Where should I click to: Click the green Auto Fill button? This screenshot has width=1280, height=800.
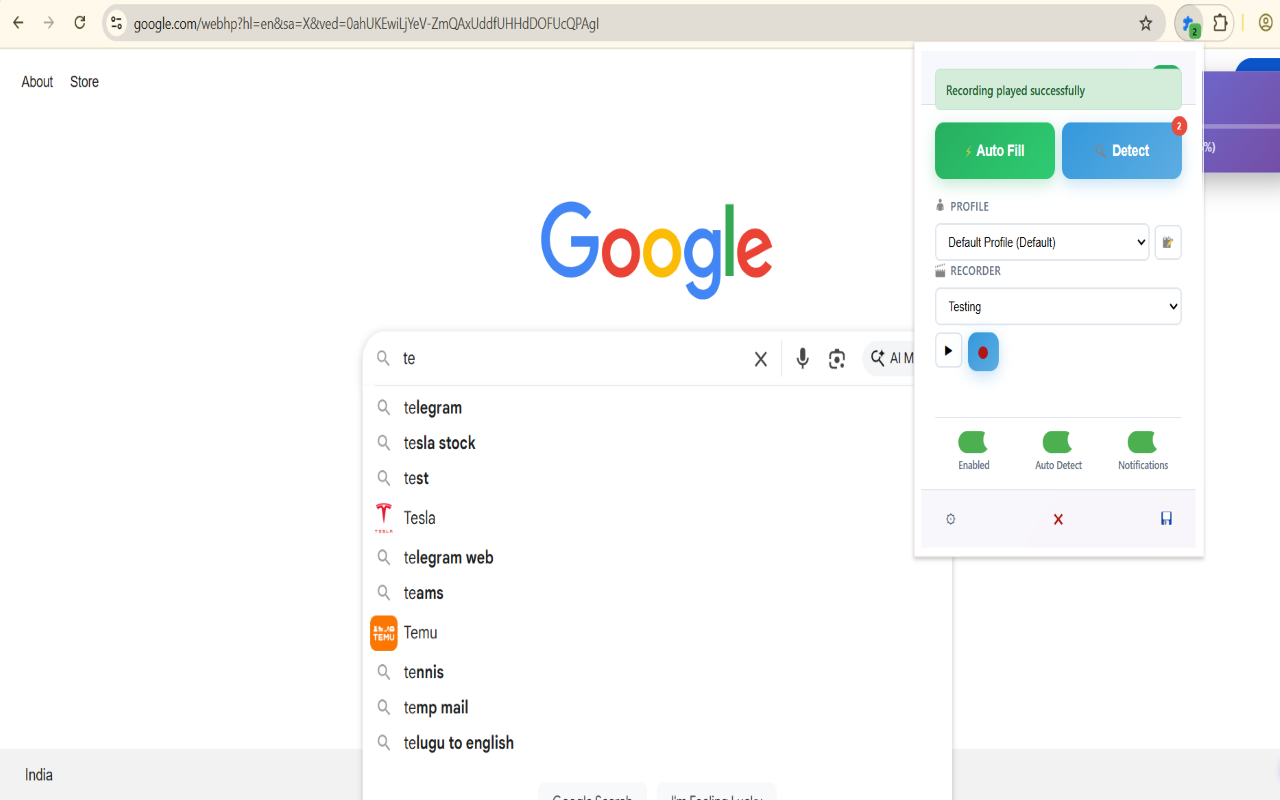[x=995, y=151]
